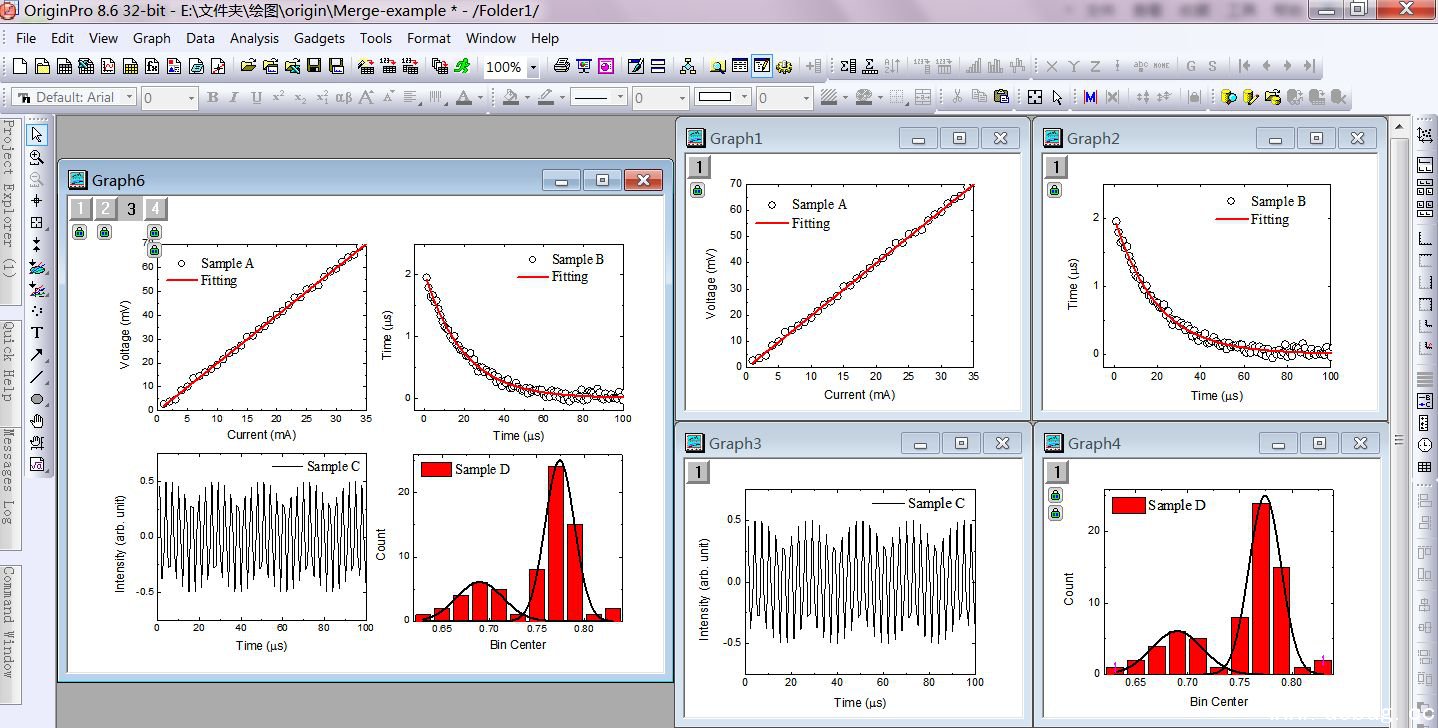Toggle the green lock in Graph1
This screenshot has height=728, width=1438.
(697, 189)
